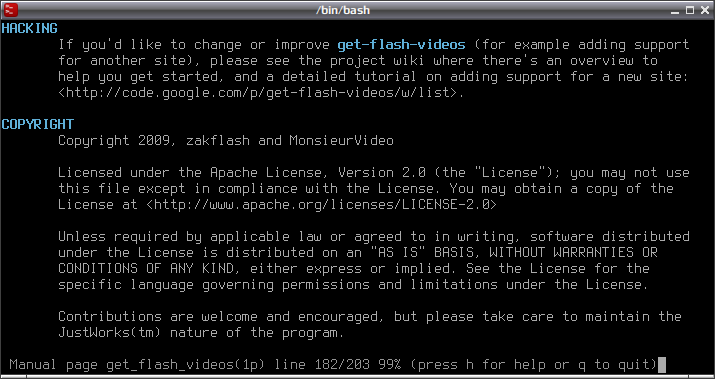The height and width of the screenshot is (379, 715).
Task: Click the 'CONDITIONS OF ANY KIND' line
Action: [354, 268]
